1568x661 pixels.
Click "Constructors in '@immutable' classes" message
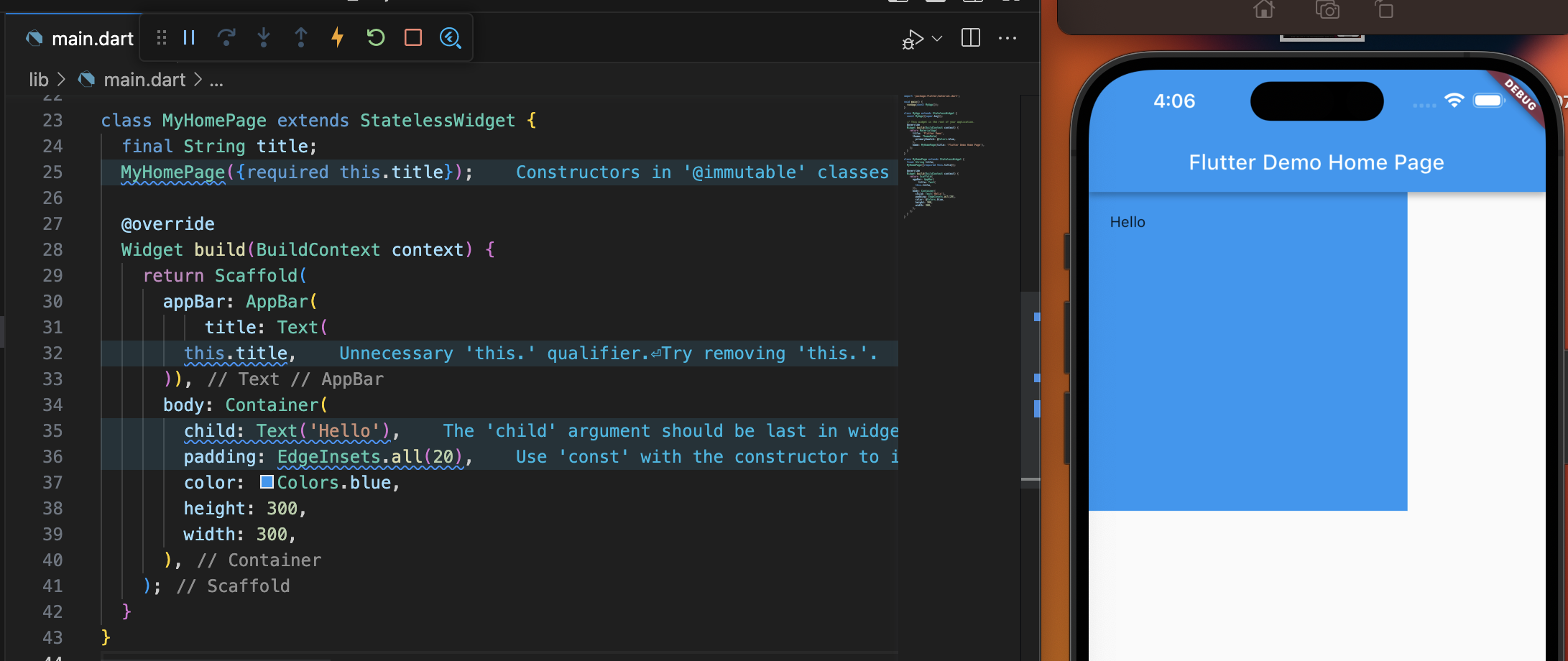[703, 172]
